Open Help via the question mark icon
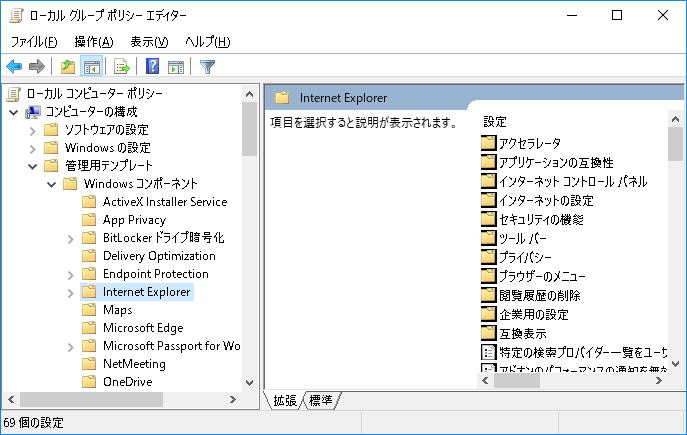The height and width of the screenshot is (435, 687). tap(152, 67)
